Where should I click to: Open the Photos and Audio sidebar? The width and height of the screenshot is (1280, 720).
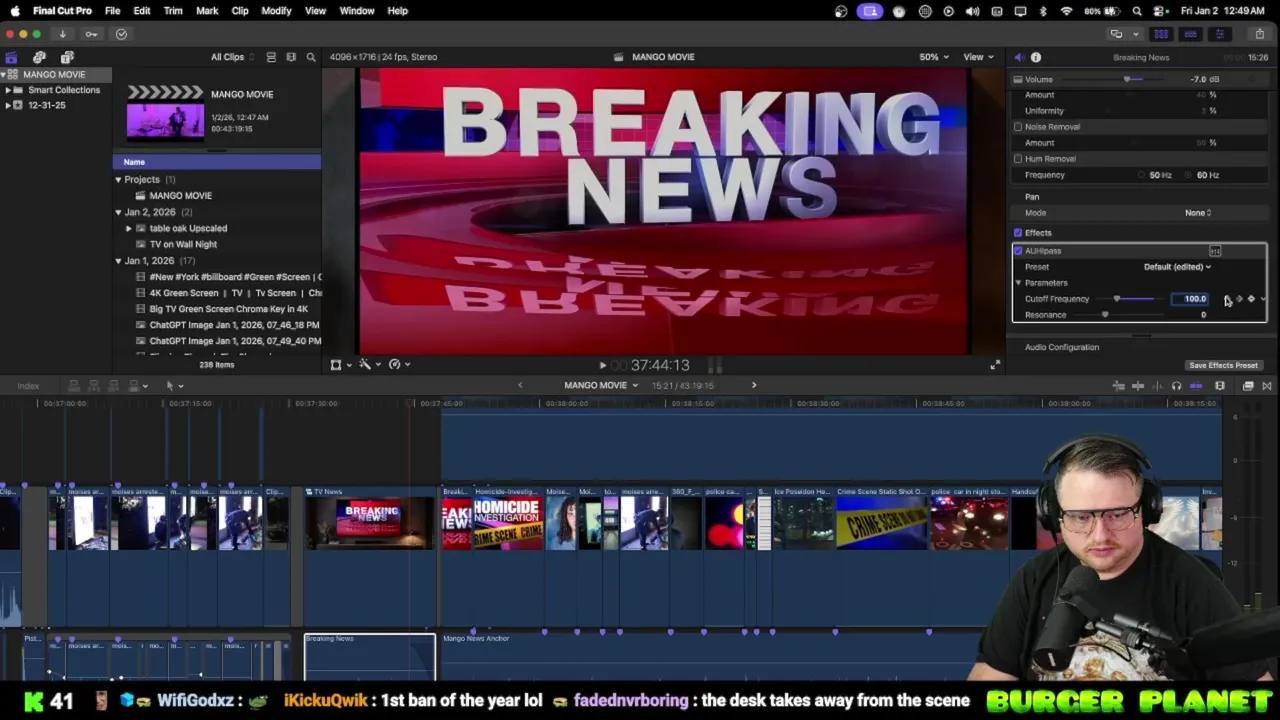click(39, 57)
